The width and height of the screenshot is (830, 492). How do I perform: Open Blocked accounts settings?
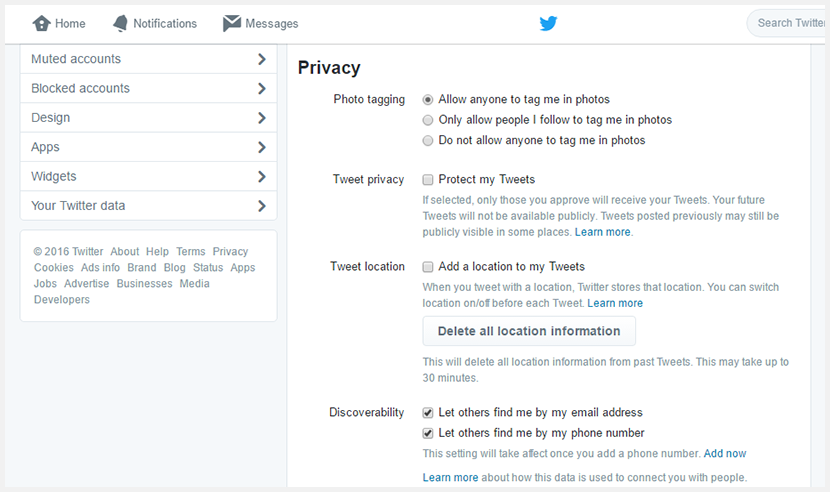click(x=148, y=88)
